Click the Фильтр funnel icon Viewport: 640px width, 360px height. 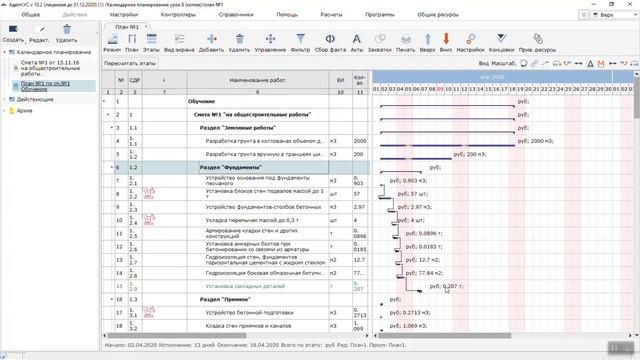[300, 40]
